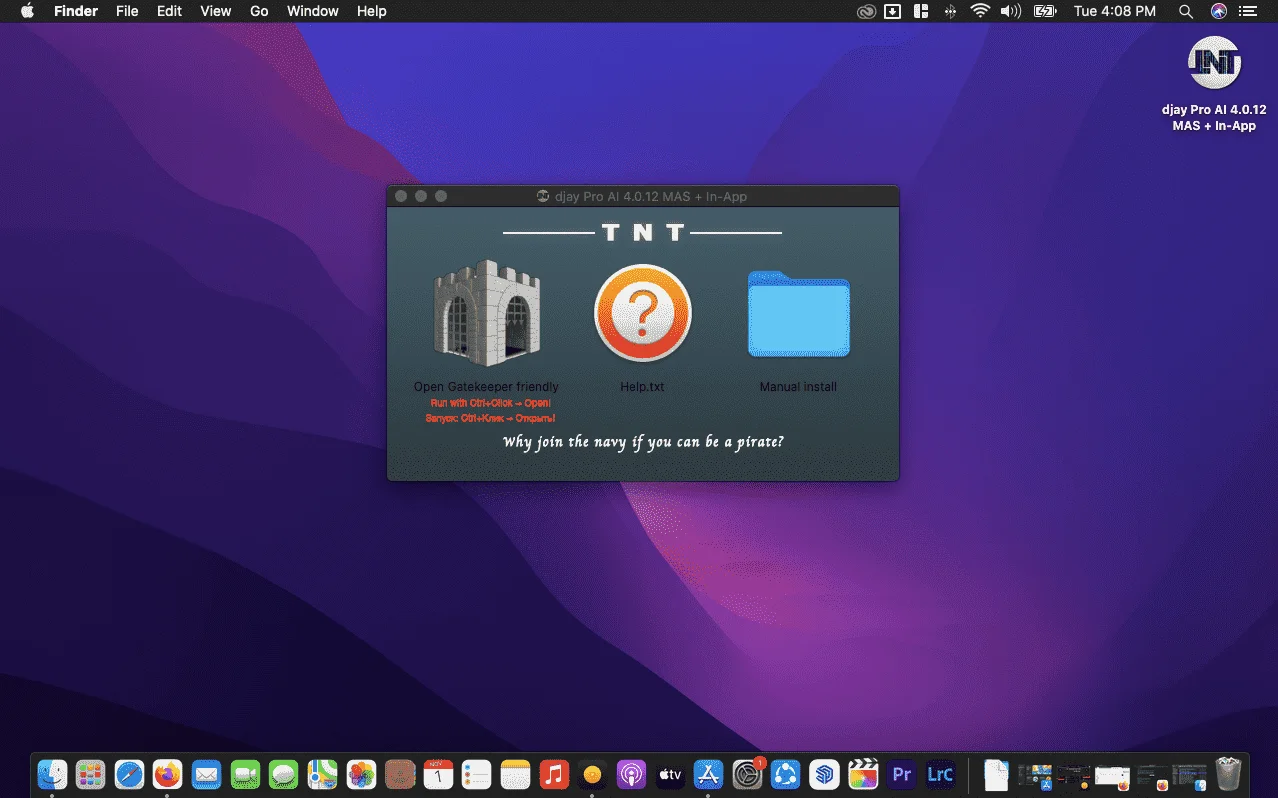This screenshot has height=798, width=1278.
Task: Open Messages from the Dock
Action: pyautogui.click(x=284, y=774)
